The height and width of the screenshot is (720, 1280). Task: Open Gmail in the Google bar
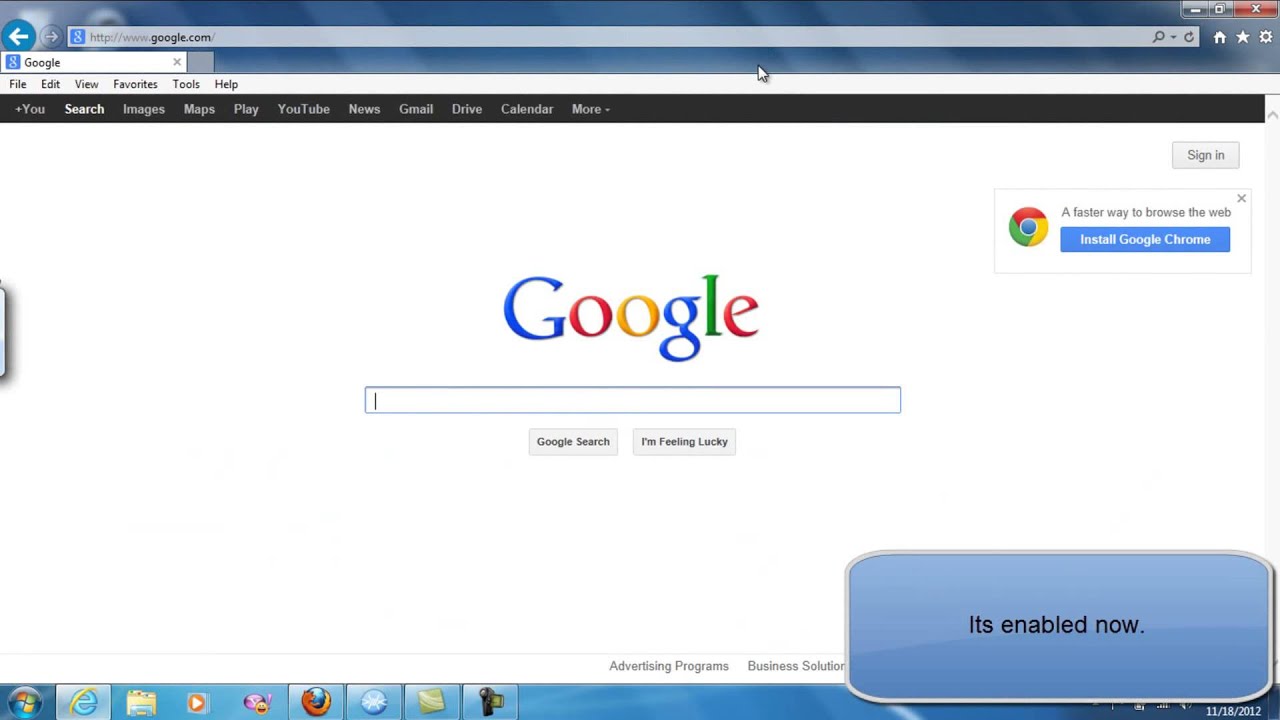416,109
